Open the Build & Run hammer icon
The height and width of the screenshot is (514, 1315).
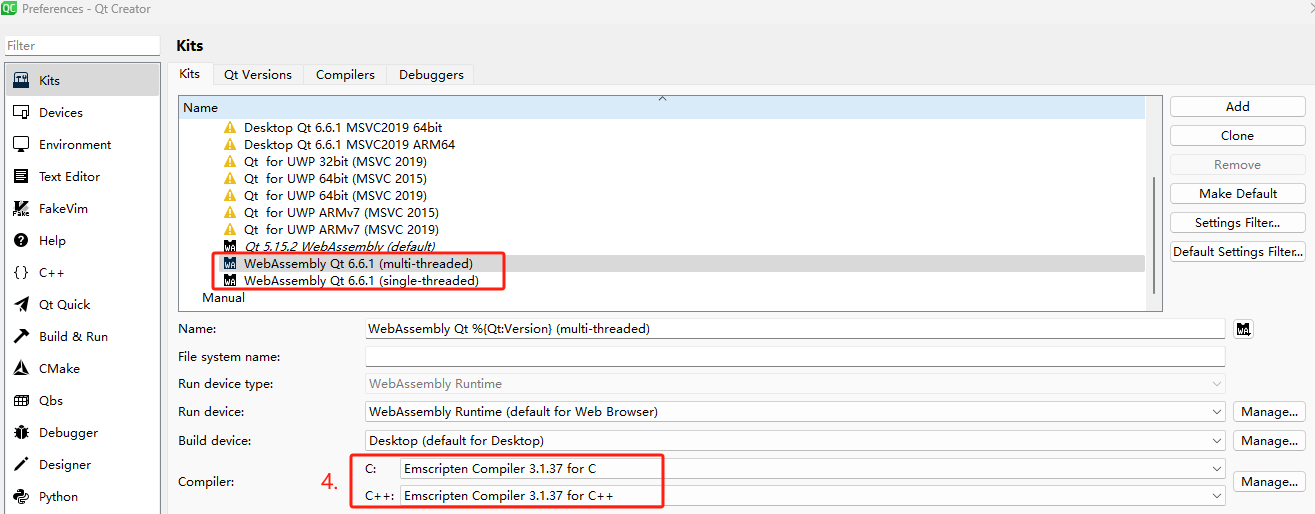click(x=21, y=336)
